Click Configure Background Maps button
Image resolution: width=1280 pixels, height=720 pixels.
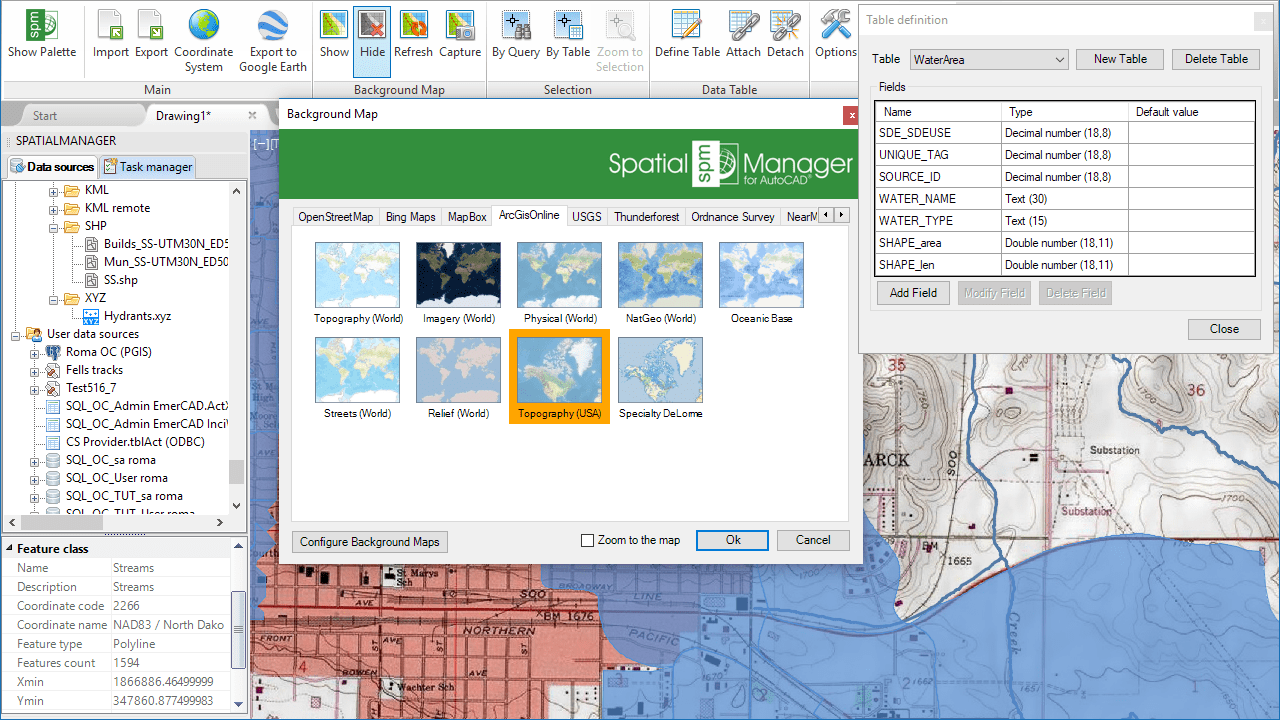[x=370, y=542]
